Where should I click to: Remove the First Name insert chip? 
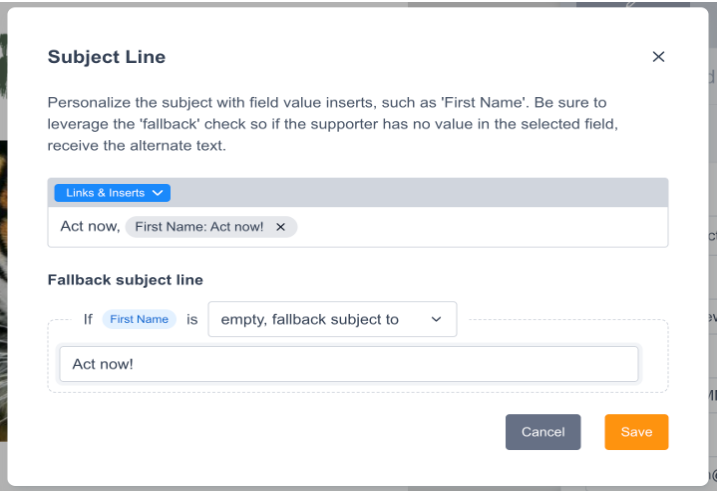[281, 227]
